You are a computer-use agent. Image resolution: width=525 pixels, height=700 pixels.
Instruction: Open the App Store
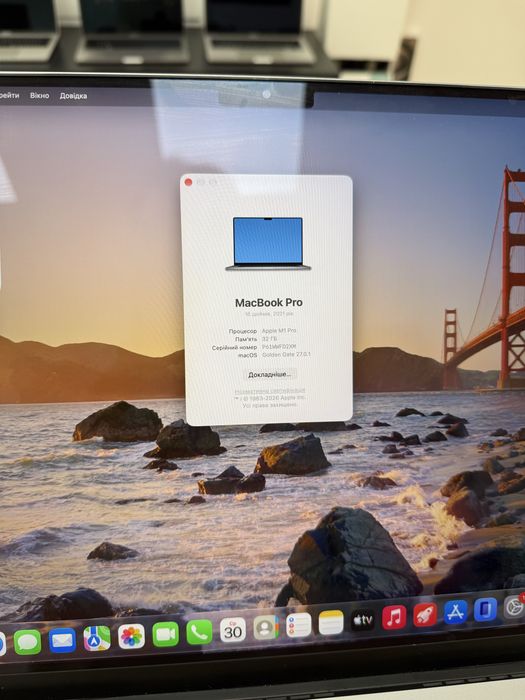[x=455, y=612]
